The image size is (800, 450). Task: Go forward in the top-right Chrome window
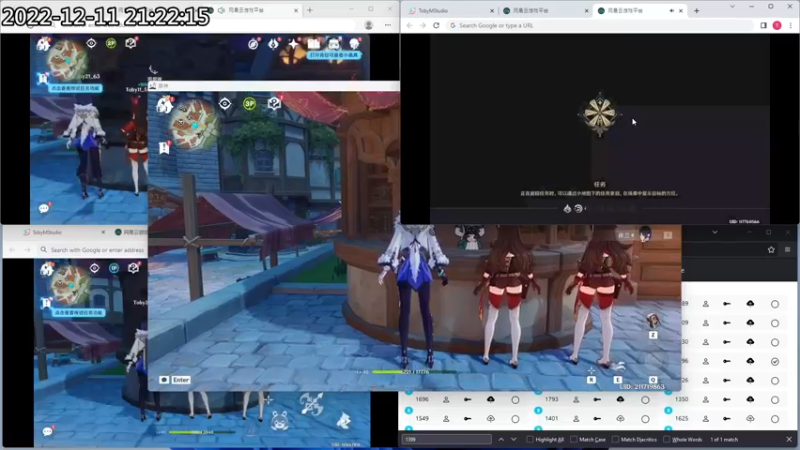click(423, 25)
